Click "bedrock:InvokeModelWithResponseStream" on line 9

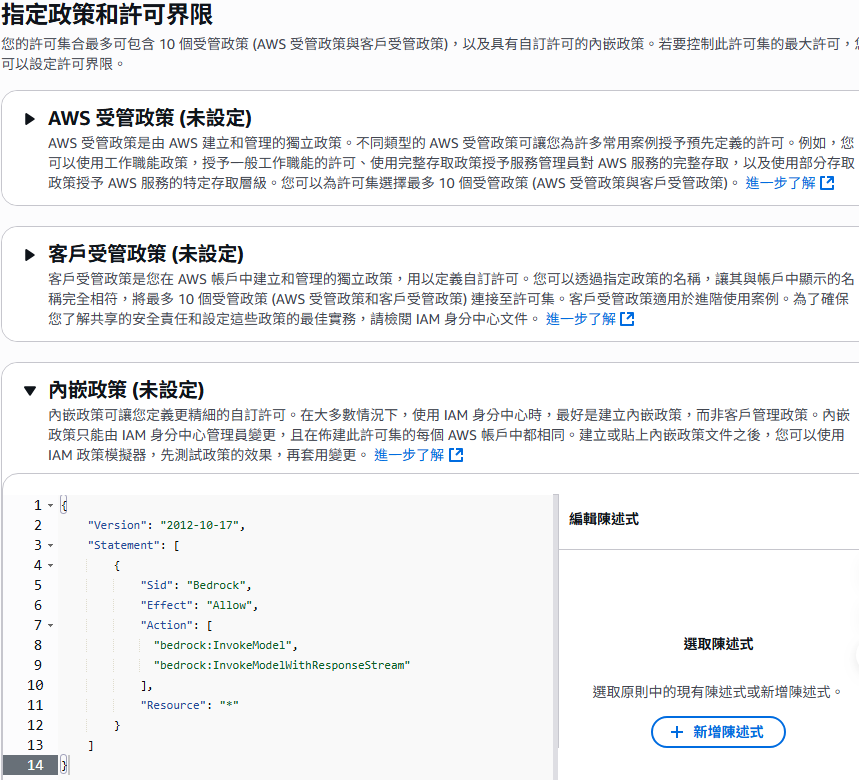tap(282, 665)
